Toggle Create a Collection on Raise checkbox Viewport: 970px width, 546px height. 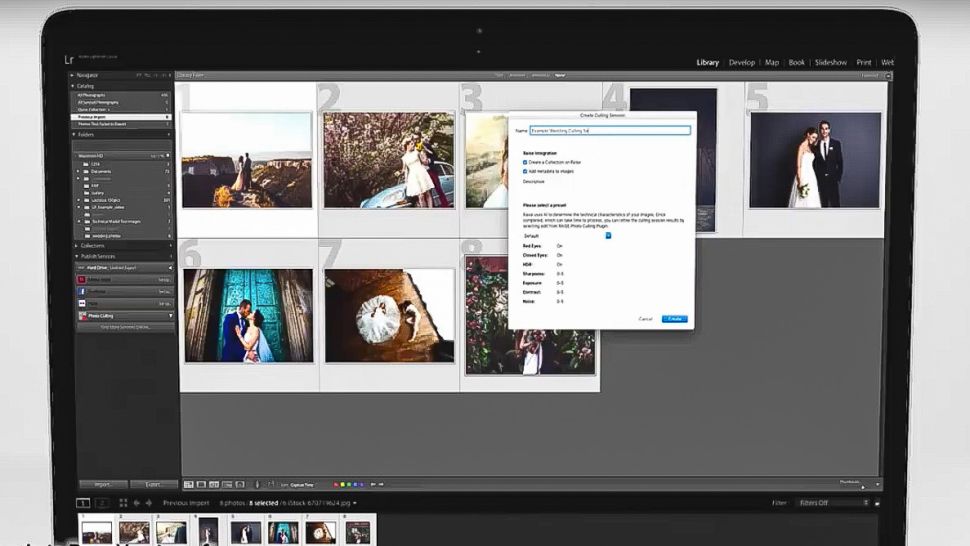coord(525,162)
